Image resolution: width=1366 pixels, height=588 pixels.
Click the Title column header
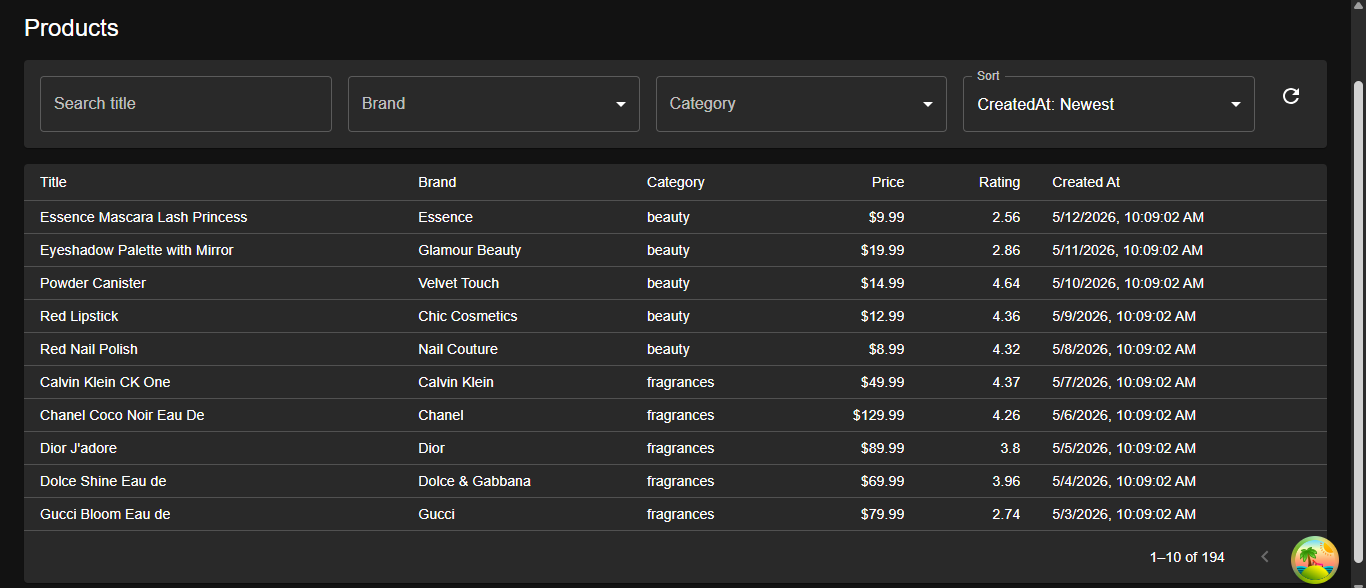pyautogui.click(x=53, y=182)
